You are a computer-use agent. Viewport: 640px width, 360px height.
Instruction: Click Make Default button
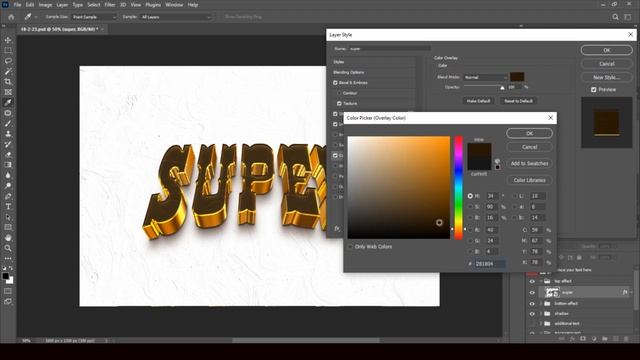click(x=478, y=101)
